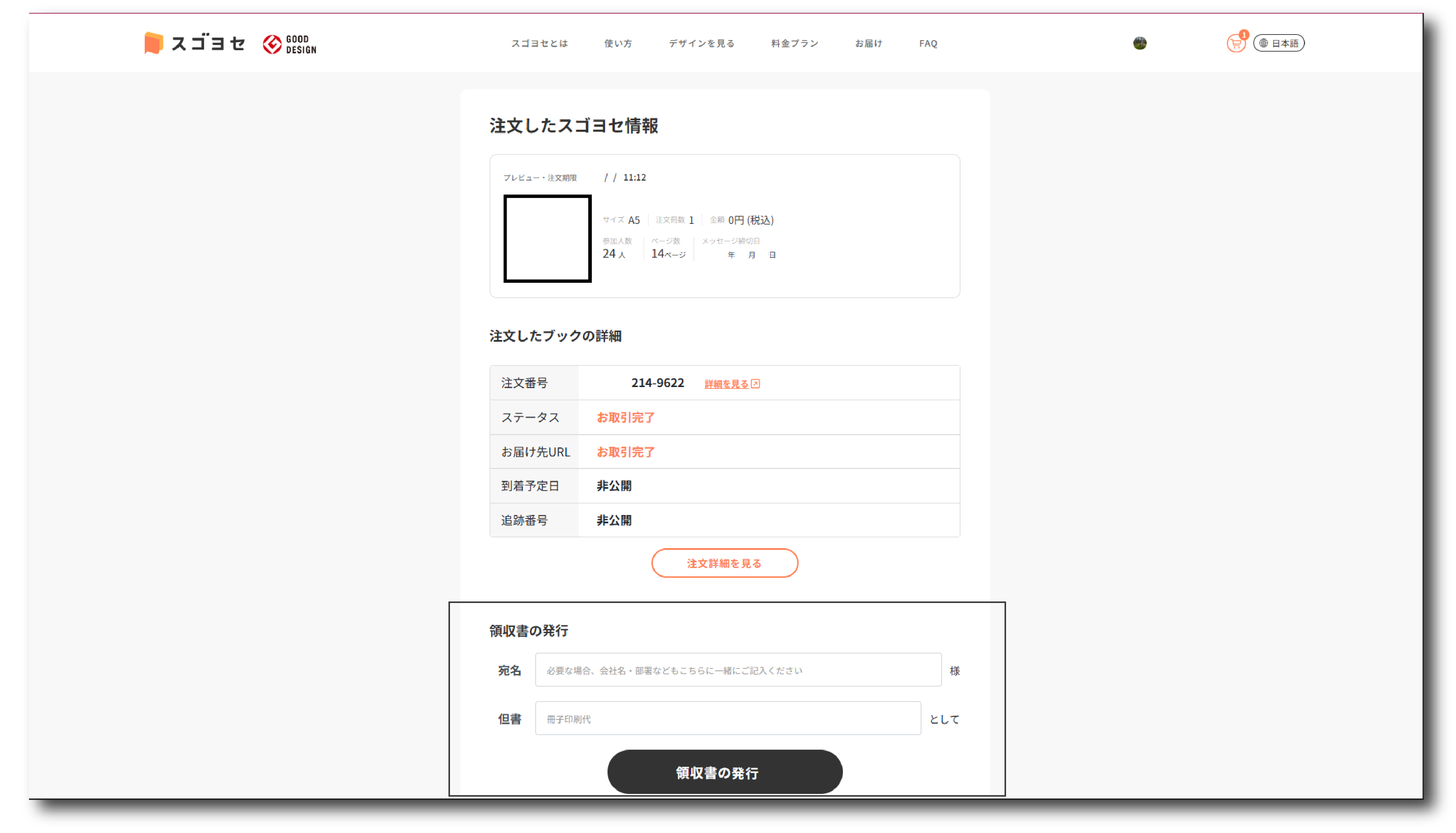Click the orange スゴヨセ logo icon
The height and width of the screenshot is (833, 1456).
point(154,43)
